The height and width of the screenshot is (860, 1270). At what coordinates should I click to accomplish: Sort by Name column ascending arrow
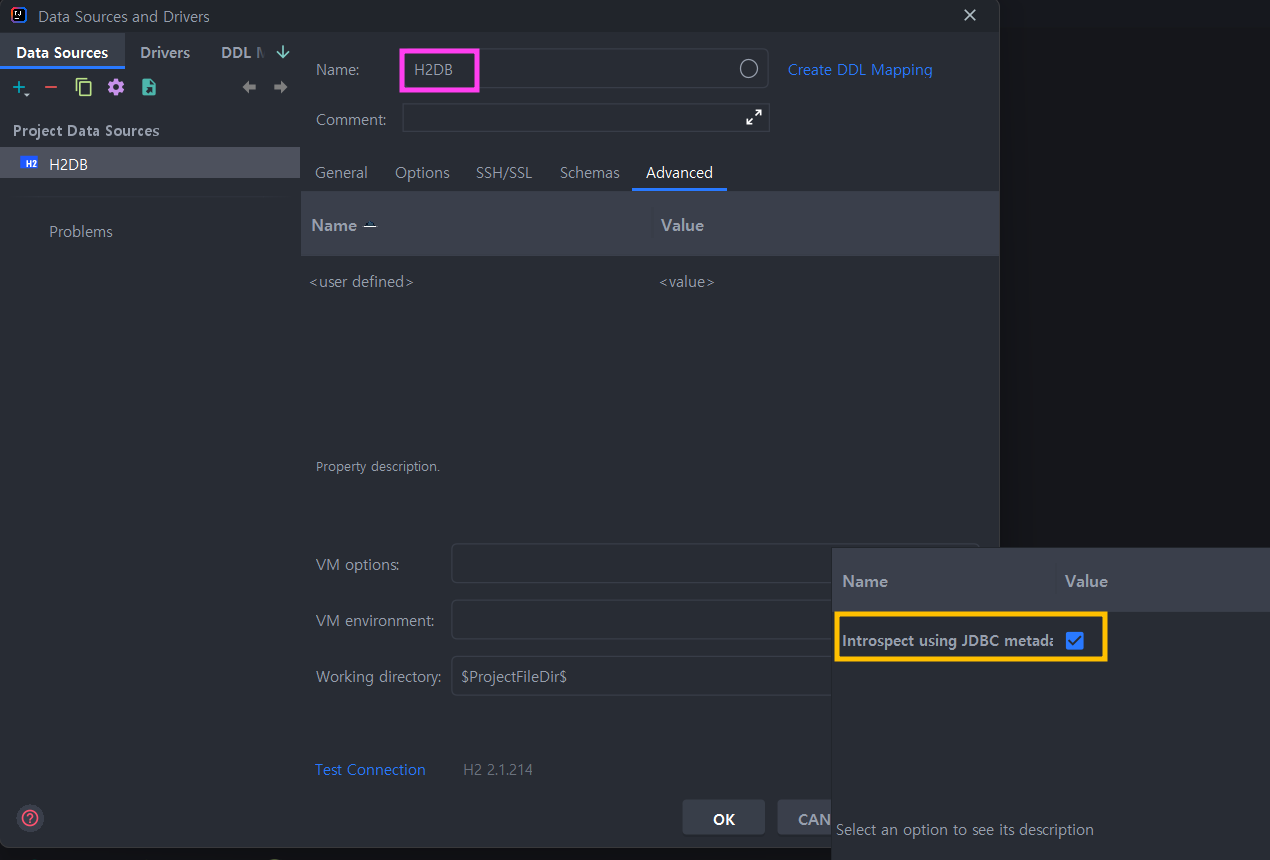[x=370, y=225]
